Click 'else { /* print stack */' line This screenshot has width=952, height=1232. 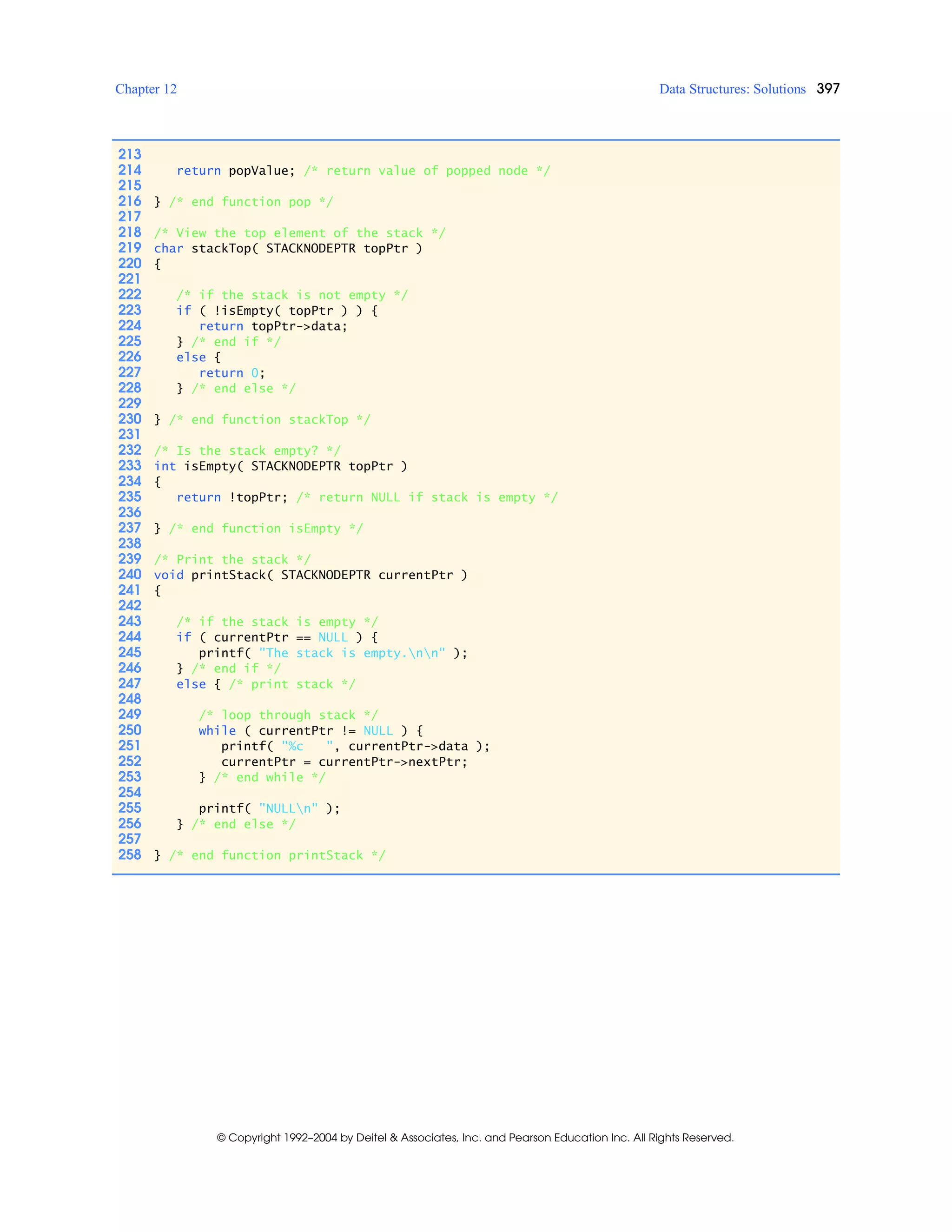tap(265, 684)
